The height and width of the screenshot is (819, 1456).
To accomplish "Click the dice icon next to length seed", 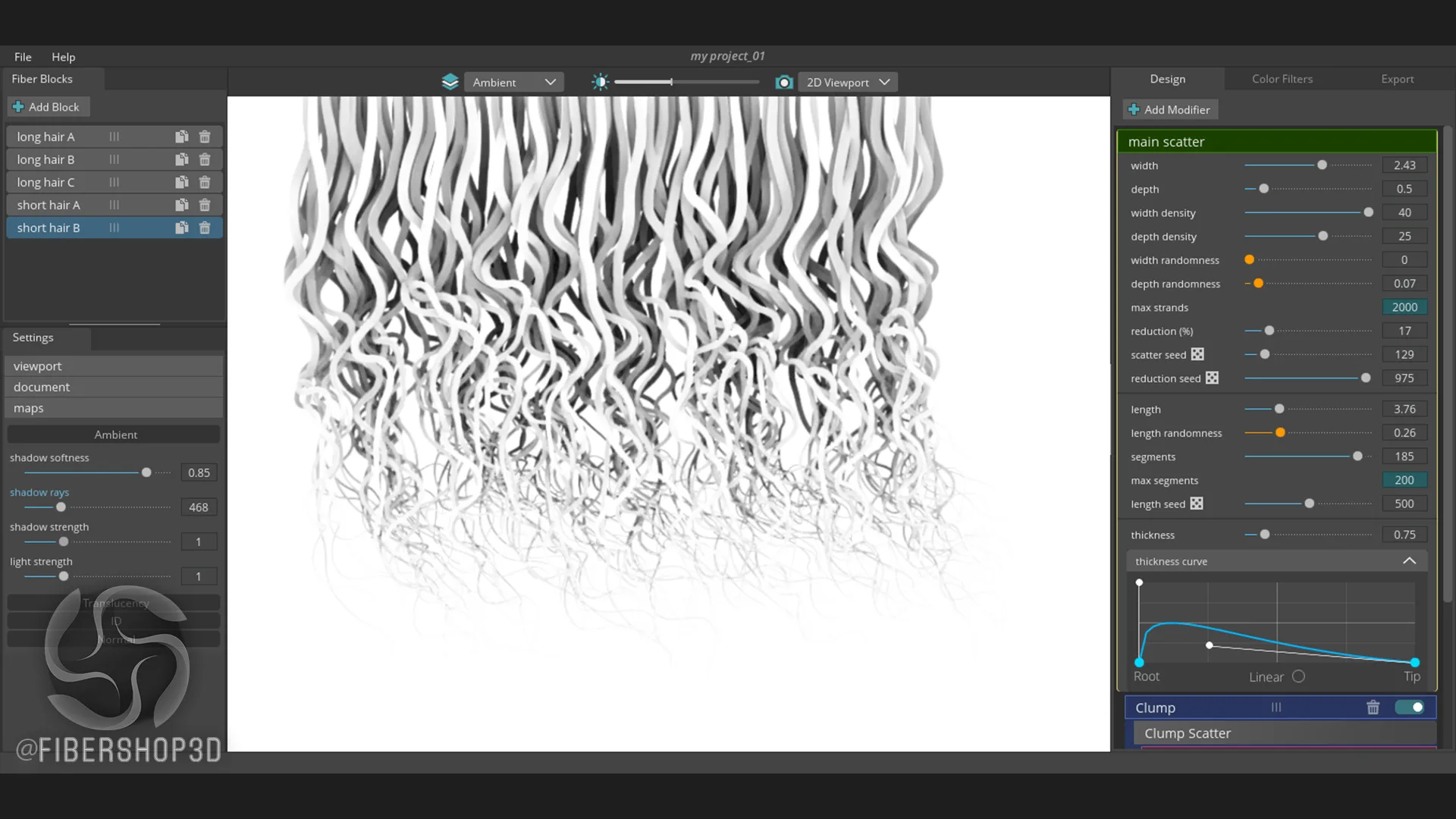I will pos(1197,504).
